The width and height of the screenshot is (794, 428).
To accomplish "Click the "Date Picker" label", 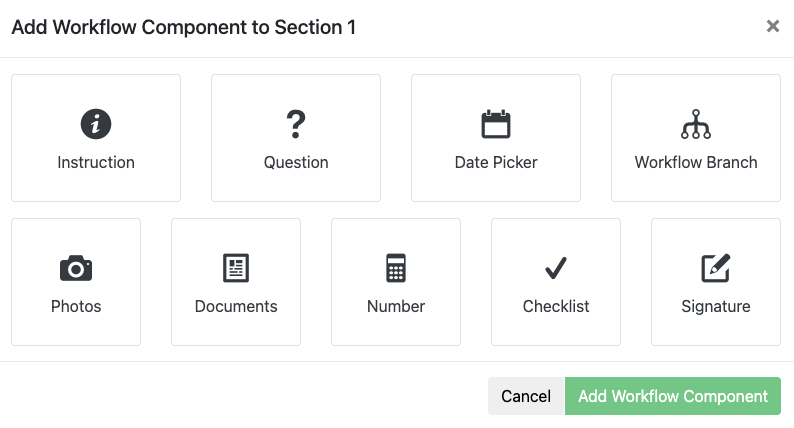I will [496, 162].
